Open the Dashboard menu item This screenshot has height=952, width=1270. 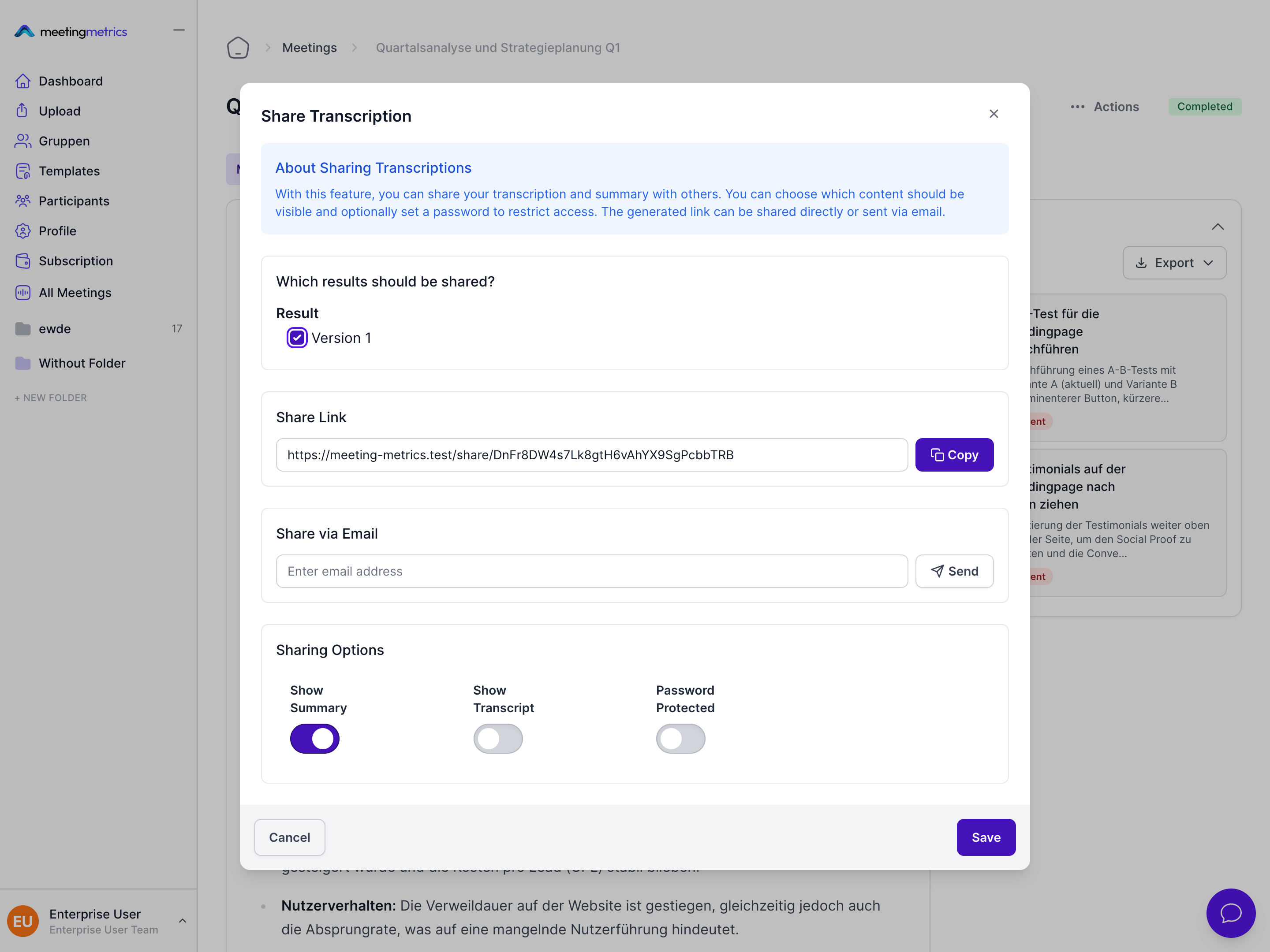coord(71,81)
